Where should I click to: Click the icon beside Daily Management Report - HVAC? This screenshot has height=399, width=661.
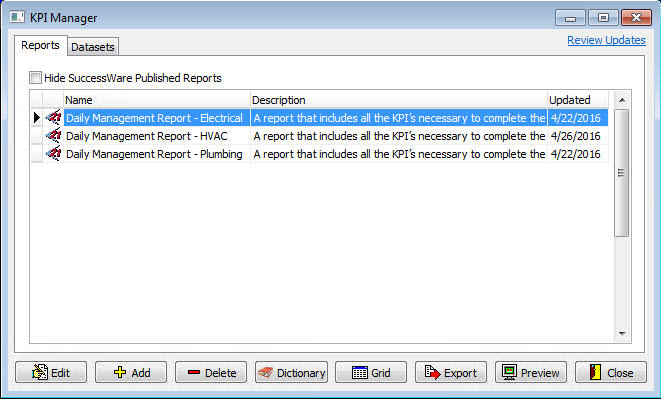54,136
